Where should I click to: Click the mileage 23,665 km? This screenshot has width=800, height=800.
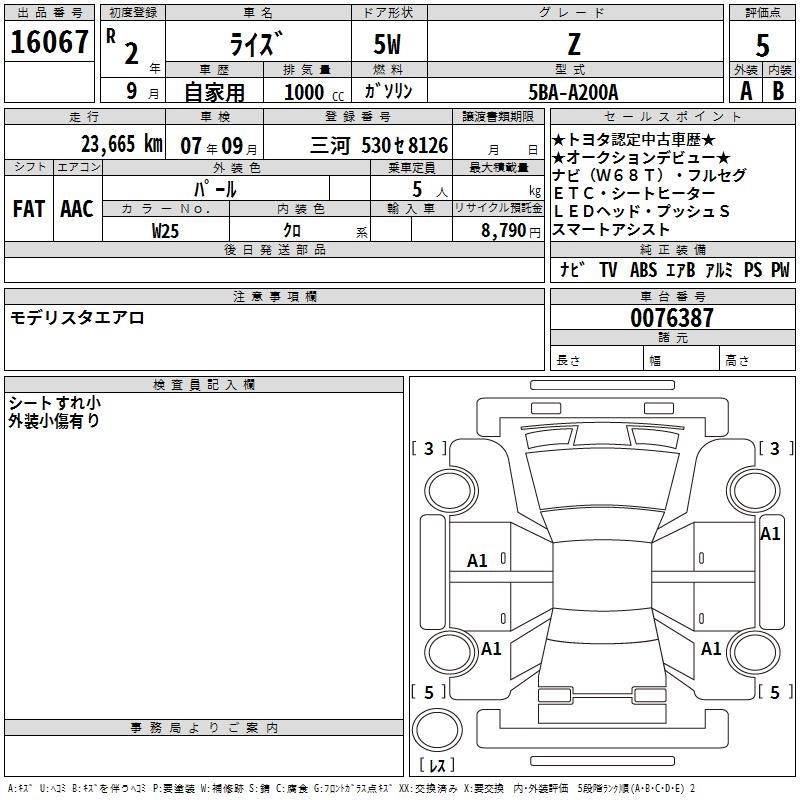click(122, 144)
